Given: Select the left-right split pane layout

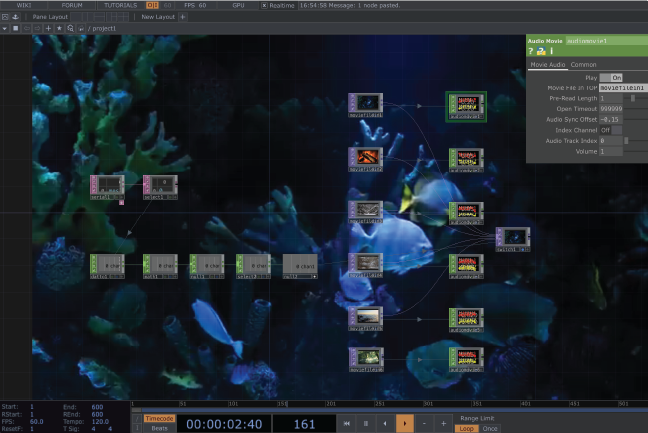Looking at the screenshot, I should click(87, 17).
